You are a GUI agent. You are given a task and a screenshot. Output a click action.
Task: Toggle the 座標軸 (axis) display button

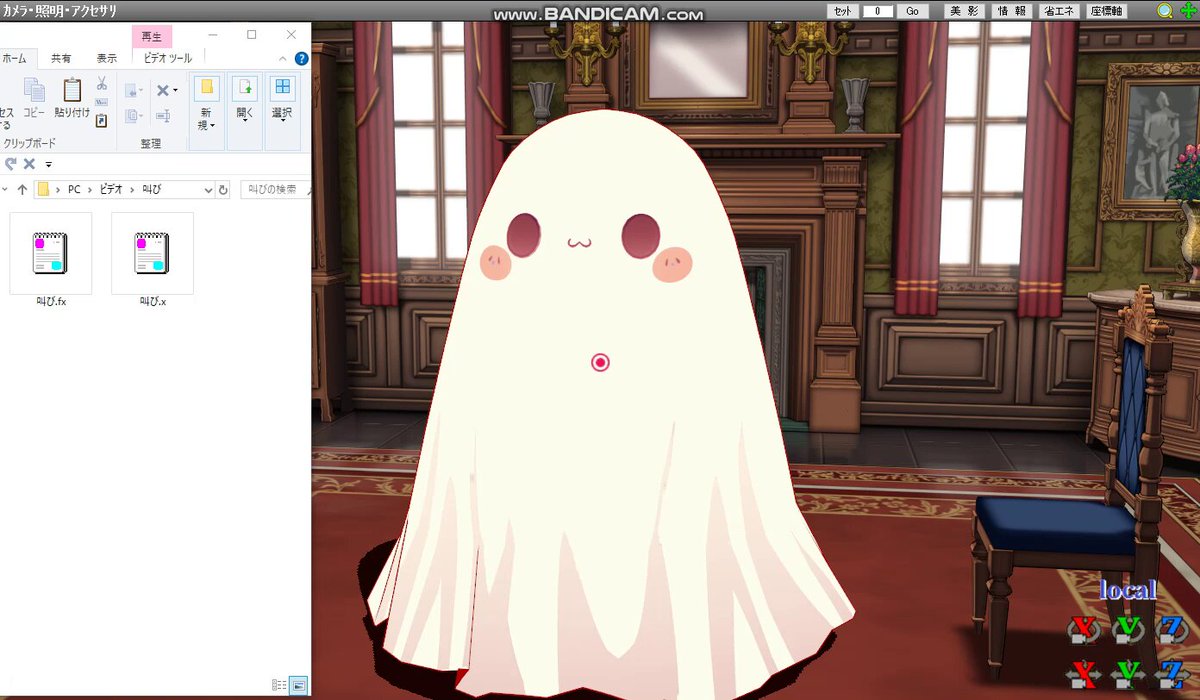1107,11
